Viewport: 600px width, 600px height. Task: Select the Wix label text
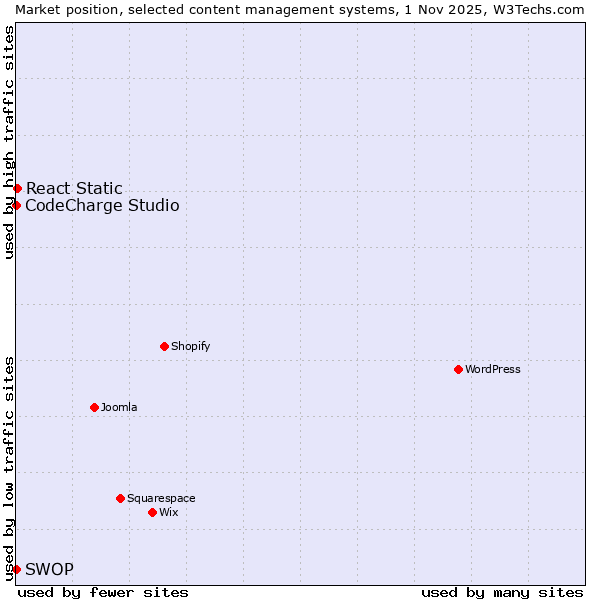click(x=169, y=512)
